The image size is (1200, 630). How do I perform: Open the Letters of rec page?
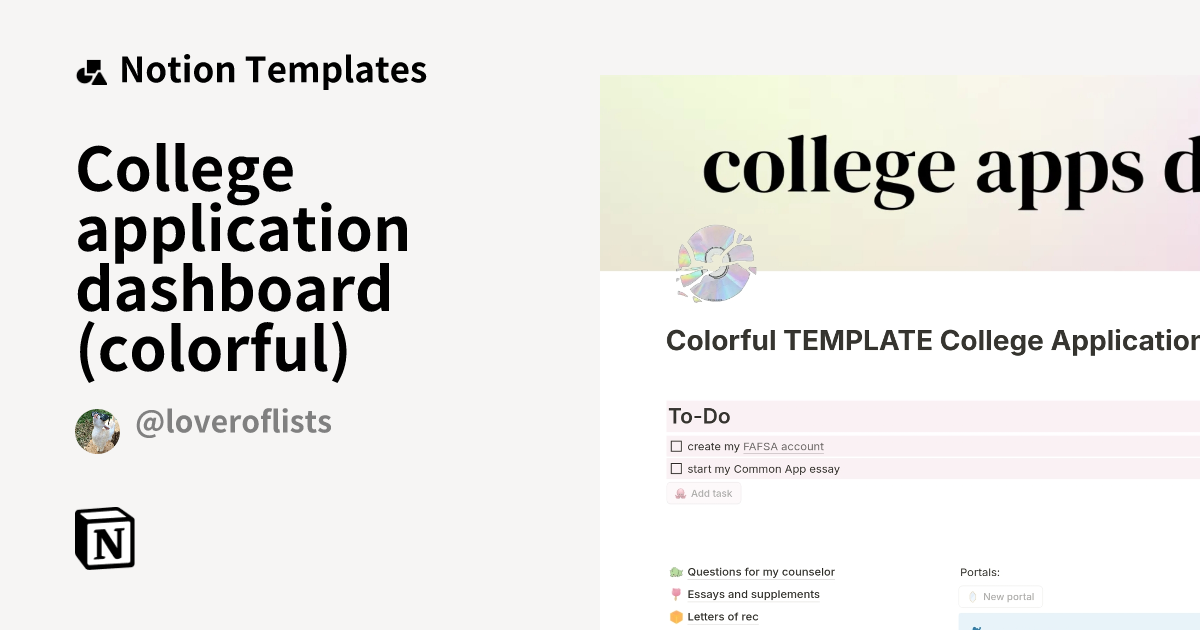pos(722,617)
